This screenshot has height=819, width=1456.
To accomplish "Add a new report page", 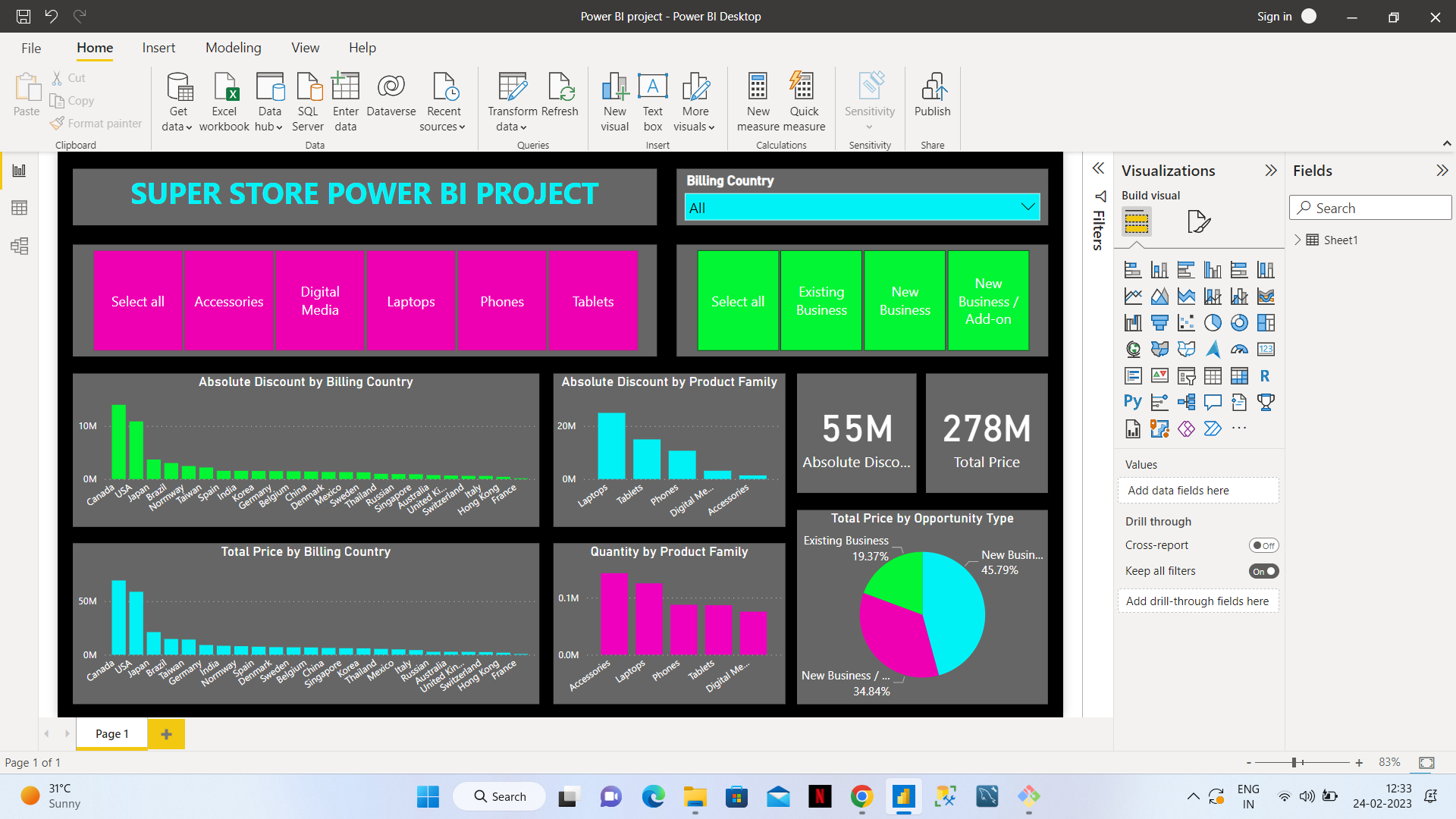I will pyautogui.click(x=166, y=734).
